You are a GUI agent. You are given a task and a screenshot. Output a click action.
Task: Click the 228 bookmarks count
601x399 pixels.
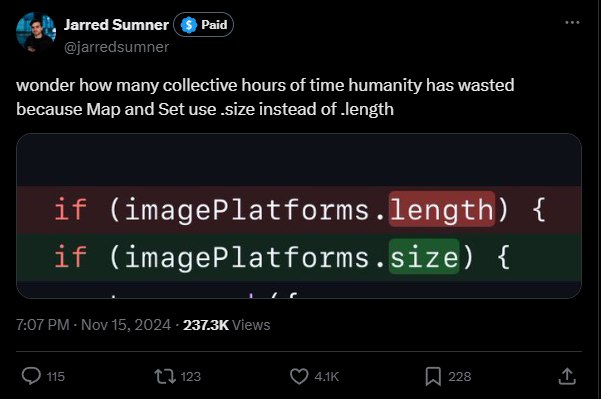click(x=460, y=377)
